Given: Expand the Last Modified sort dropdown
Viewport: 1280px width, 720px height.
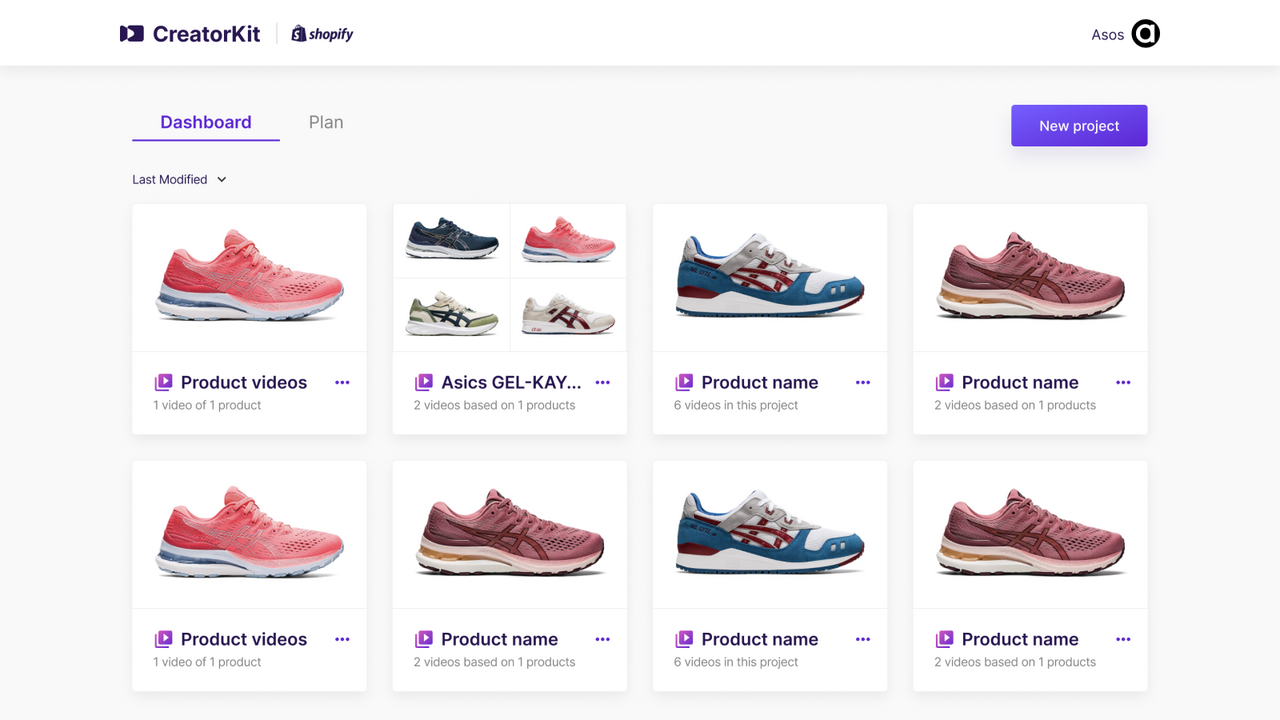Looking at the screenshot, I should [180, 179].
